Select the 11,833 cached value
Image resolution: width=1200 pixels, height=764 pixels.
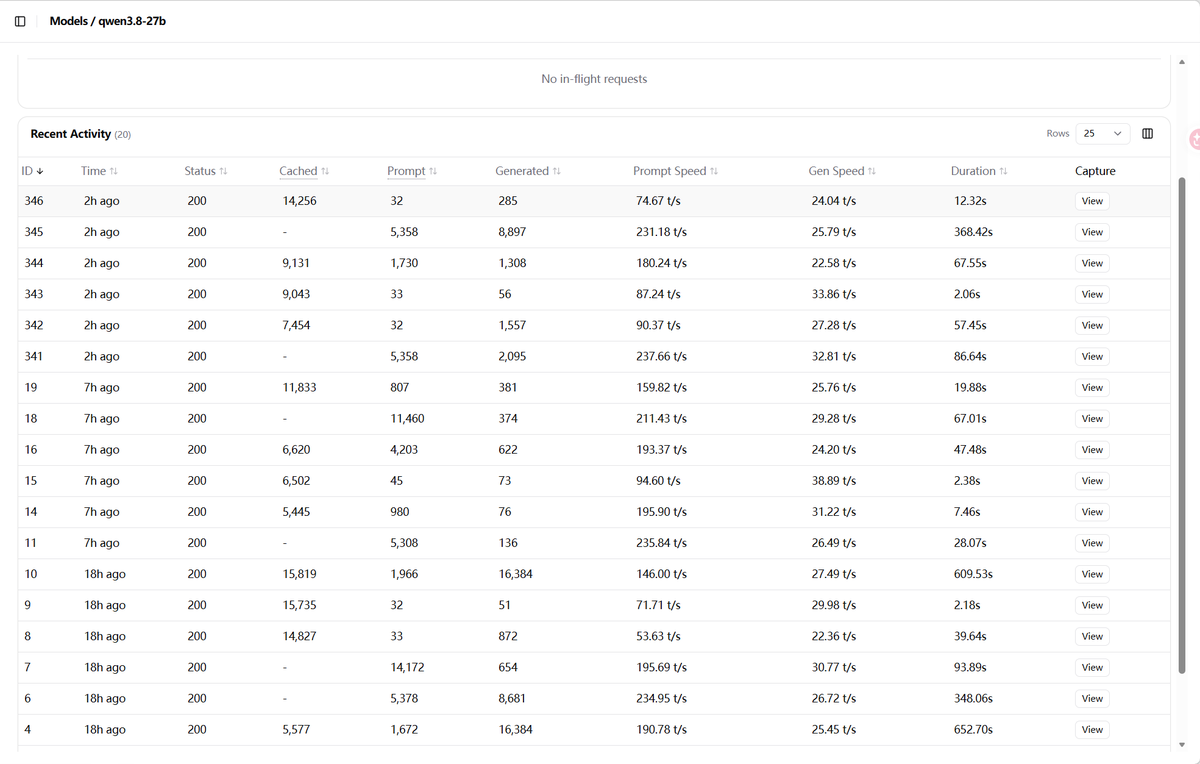300,387
